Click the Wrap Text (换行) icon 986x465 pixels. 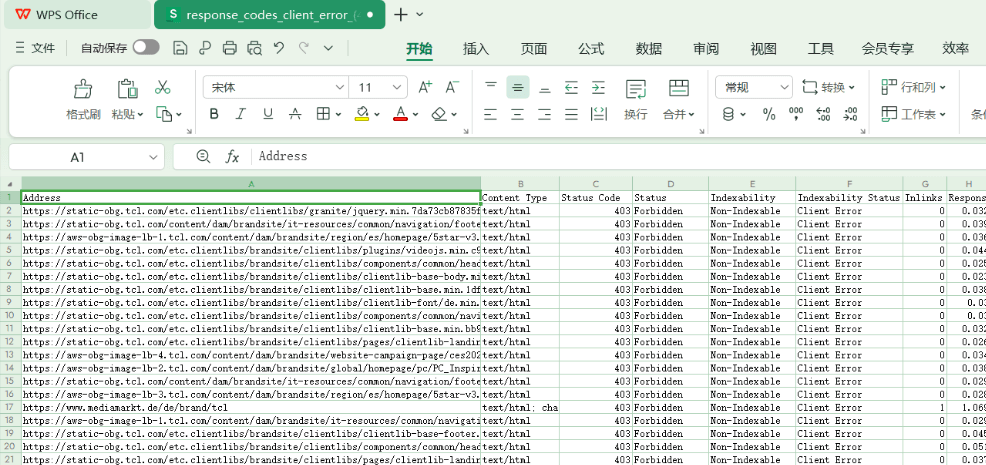click(x=635, y=90)
